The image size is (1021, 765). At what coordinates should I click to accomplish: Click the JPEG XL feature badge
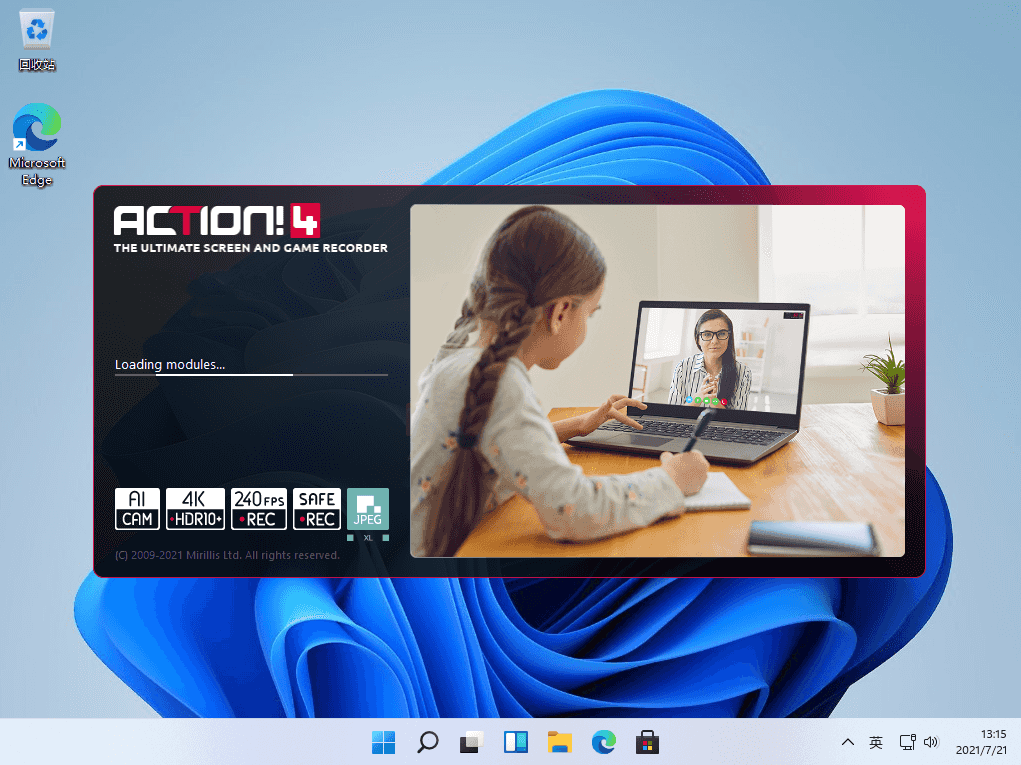[368, 514]
